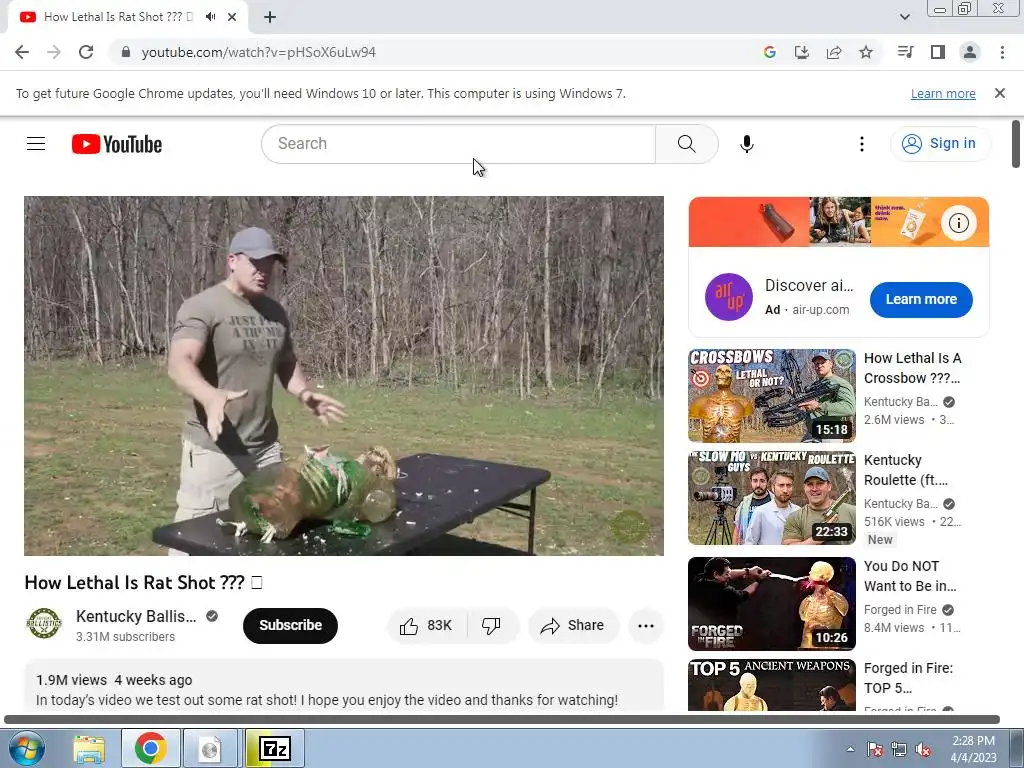This screenshot has height=768, width=1024.
Task: Like the video with thumbs up
Action: click(427, 626)
